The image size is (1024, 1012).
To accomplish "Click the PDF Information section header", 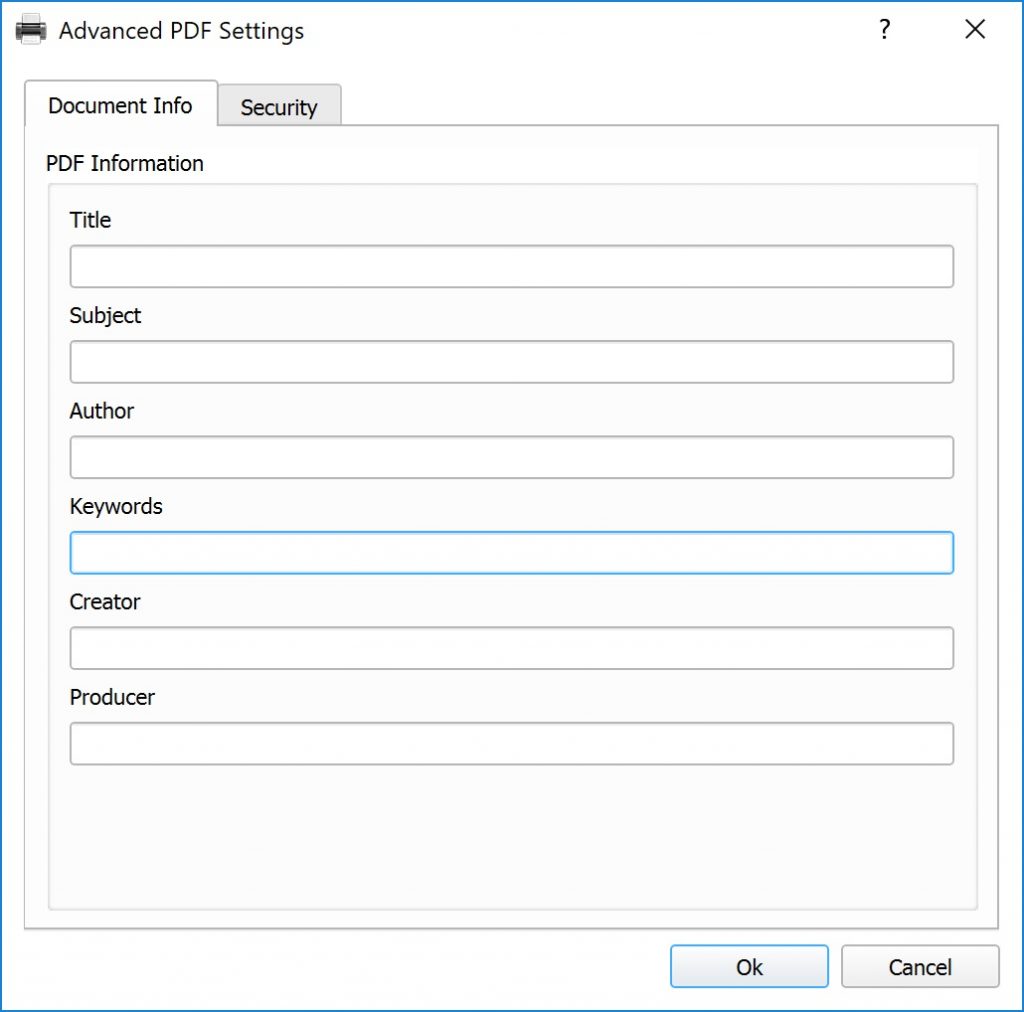I will (124, 163).
